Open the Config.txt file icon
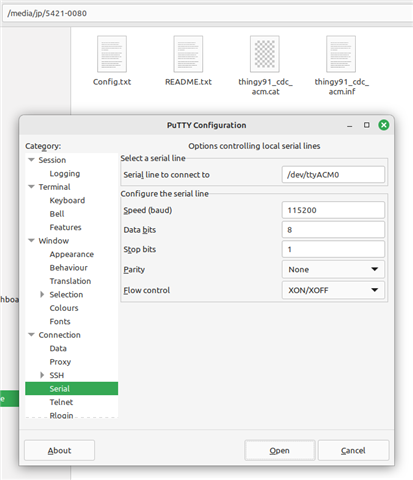 pyautogui.click(x=112, y=54)
